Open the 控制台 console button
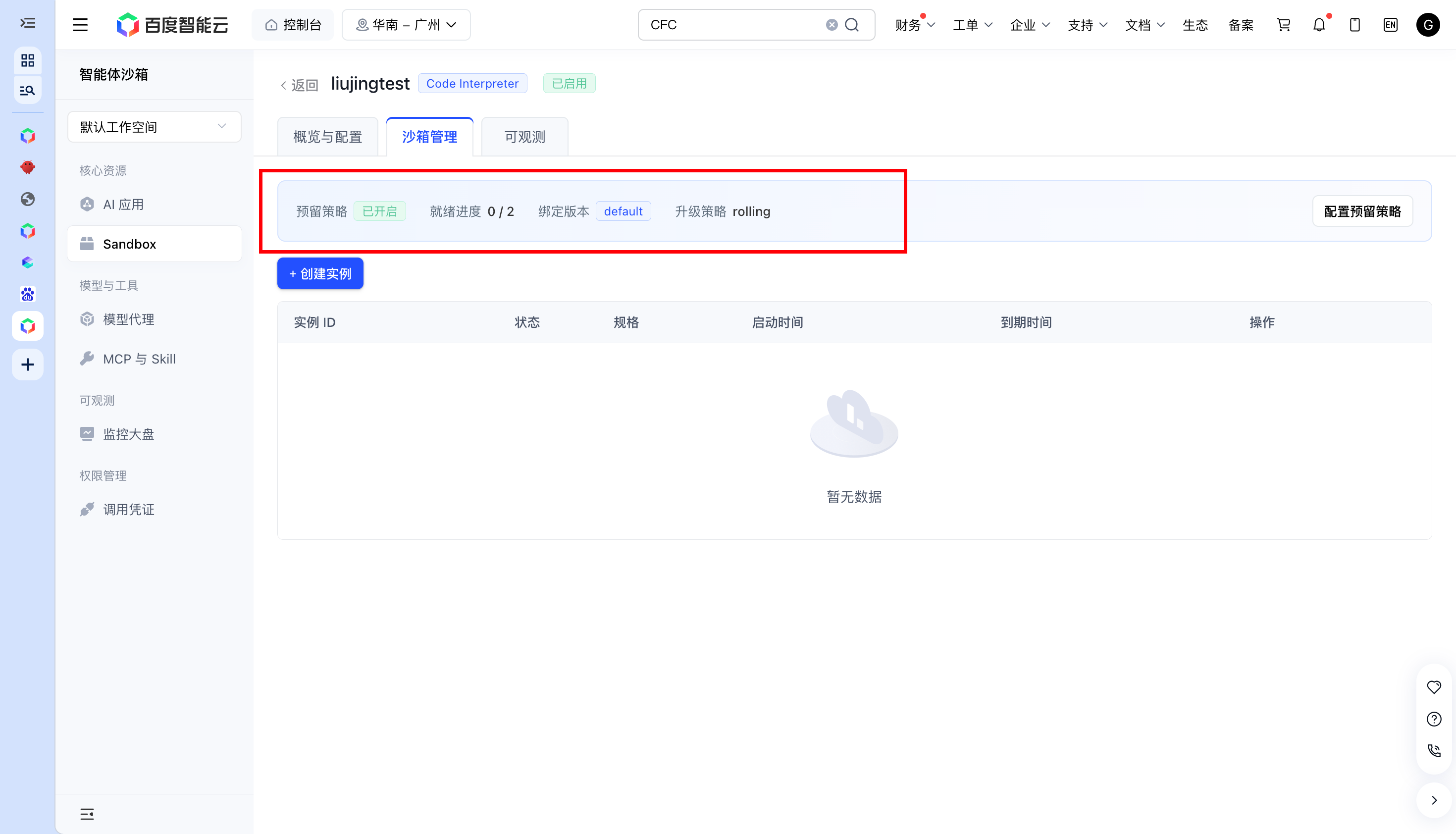 coord(293,25)
